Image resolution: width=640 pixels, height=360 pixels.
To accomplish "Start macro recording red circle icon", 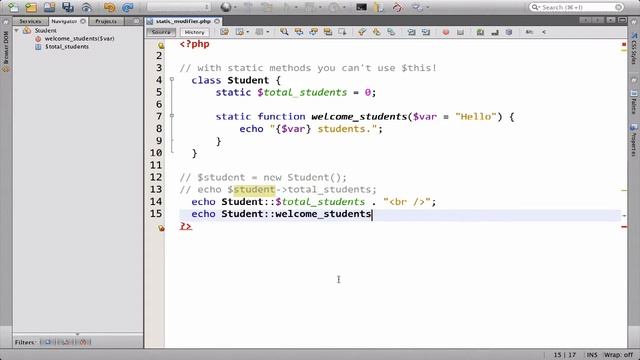I will coord(446,32).
